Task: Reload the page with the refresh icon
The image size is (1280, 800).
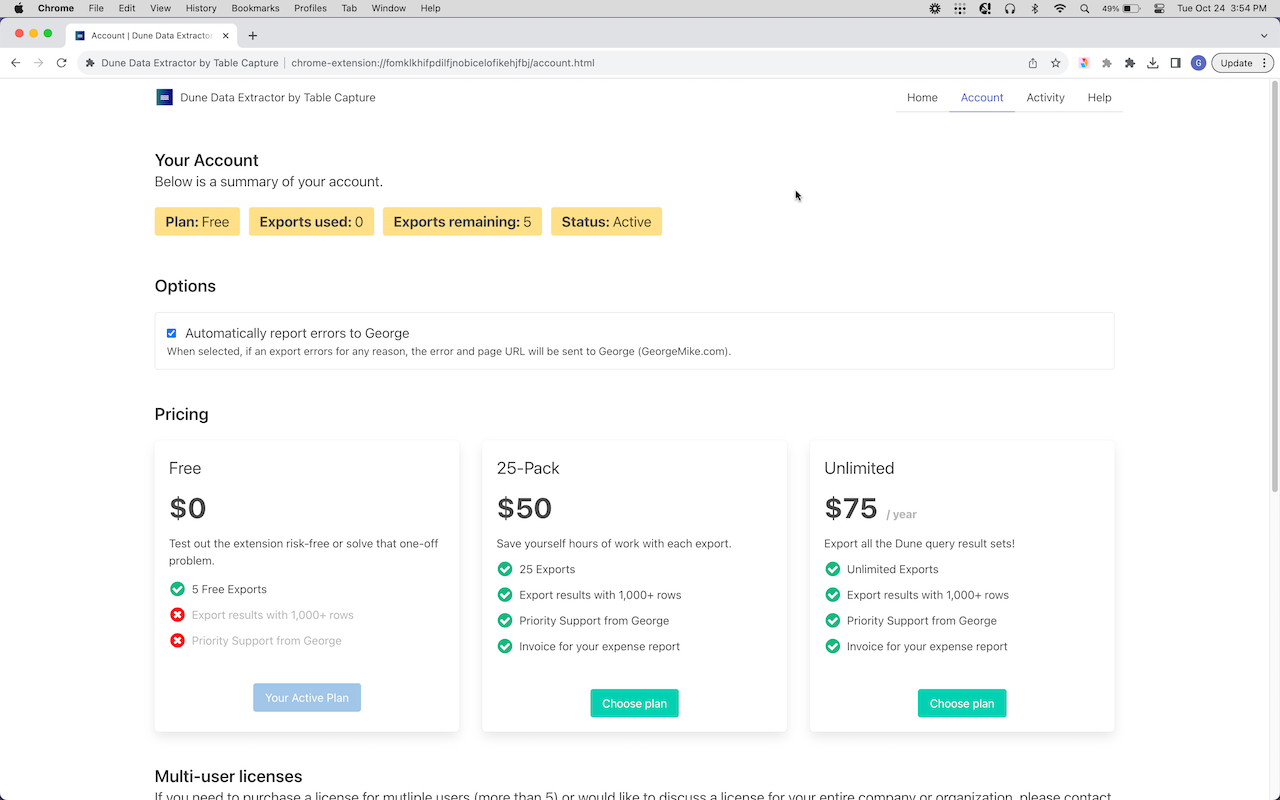Action: click(x=61, y=63)
